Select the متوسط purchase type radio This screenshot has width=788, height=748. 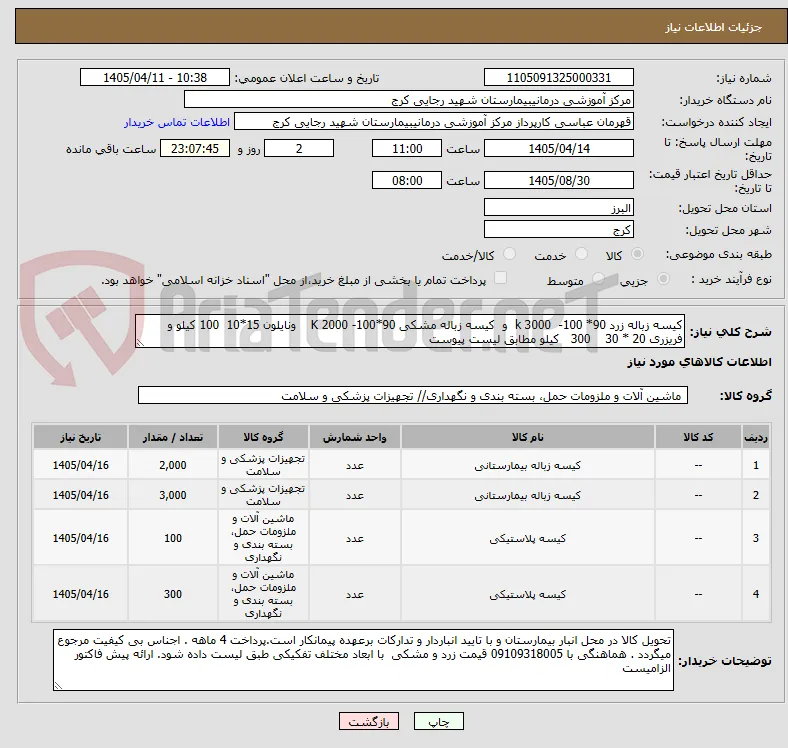click(x=598, y=278)
